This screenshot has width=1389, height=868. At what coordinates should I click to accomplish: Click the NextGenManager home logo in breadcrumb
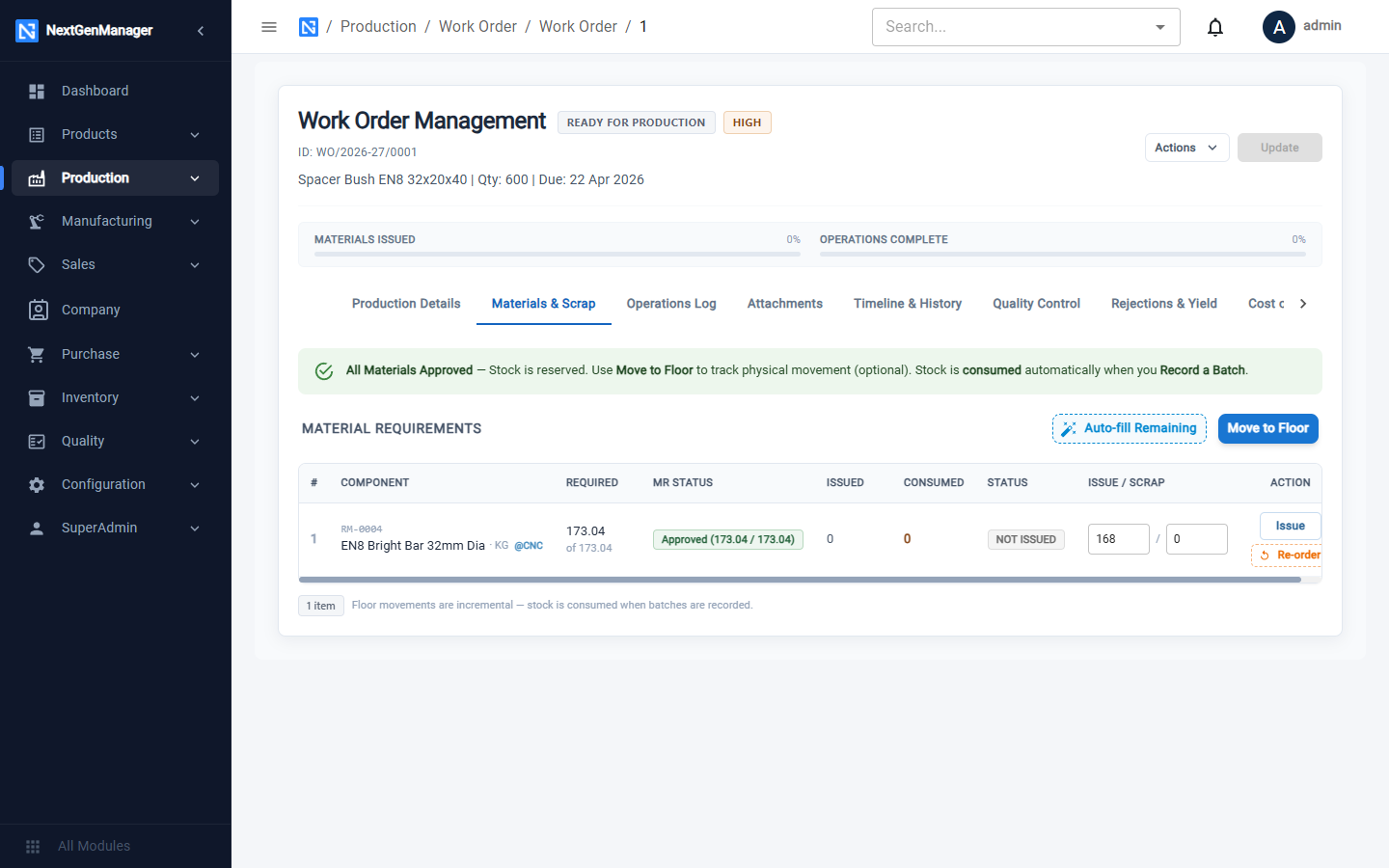[x=309, y=27]
